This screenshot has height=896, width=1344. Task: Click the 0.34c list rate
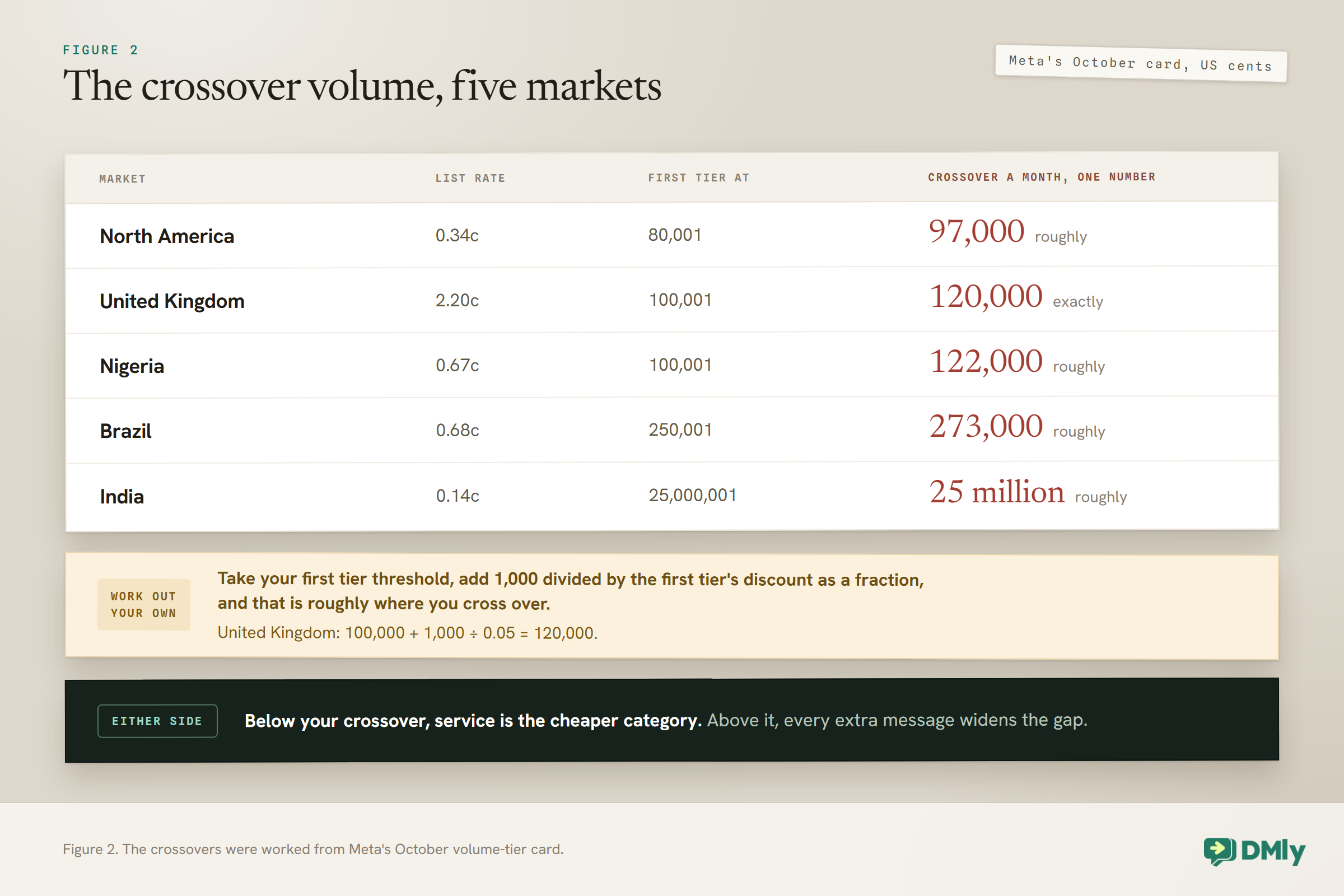[x=457, y=235]
